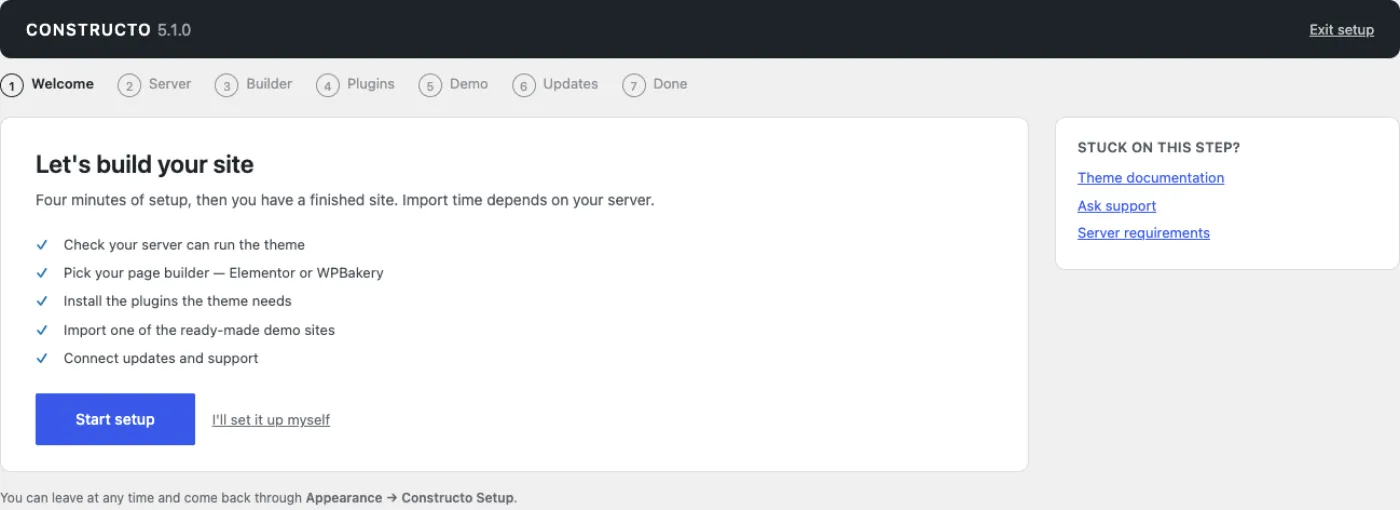The width and height of the screenshot is (1400, 510).
Task: Go to the Server step
Action: [154, 85]
